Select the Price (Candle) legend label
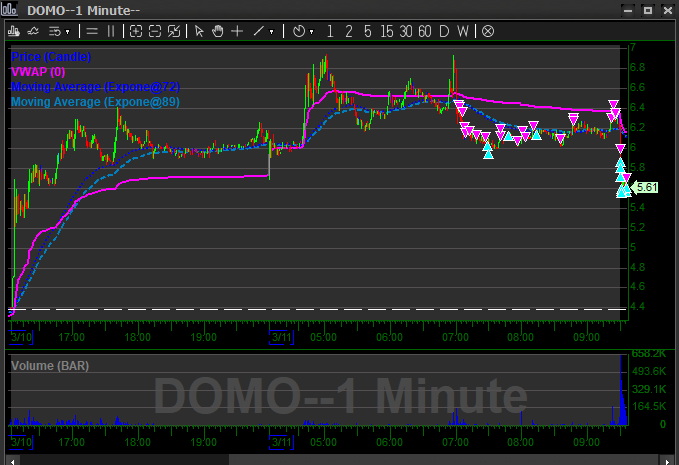This screenshot has width=679, height=465. click(51, 57)
